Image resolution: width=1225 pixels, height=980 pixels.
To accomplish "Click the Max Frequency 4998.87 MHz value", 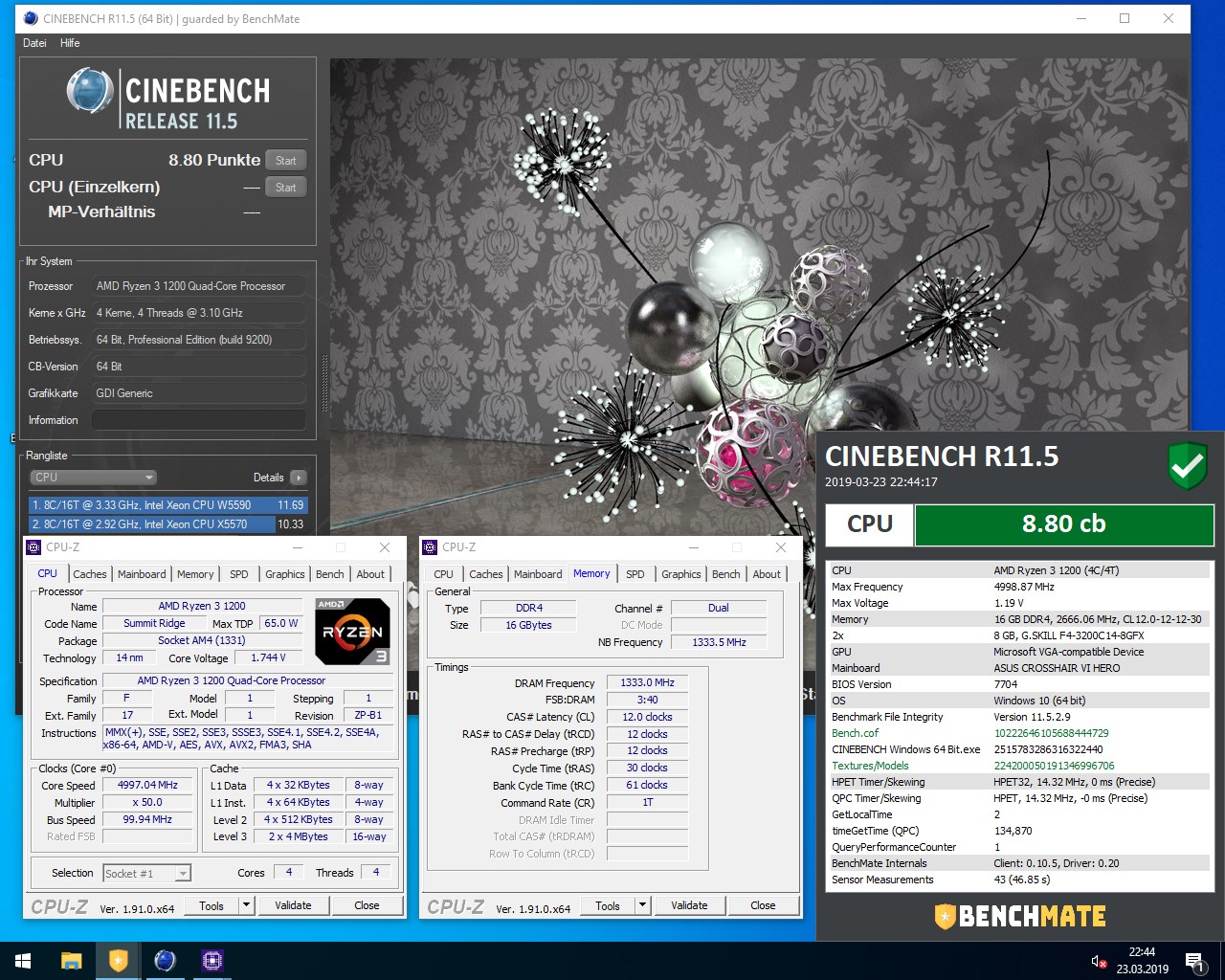I will tap(1024, 587).
